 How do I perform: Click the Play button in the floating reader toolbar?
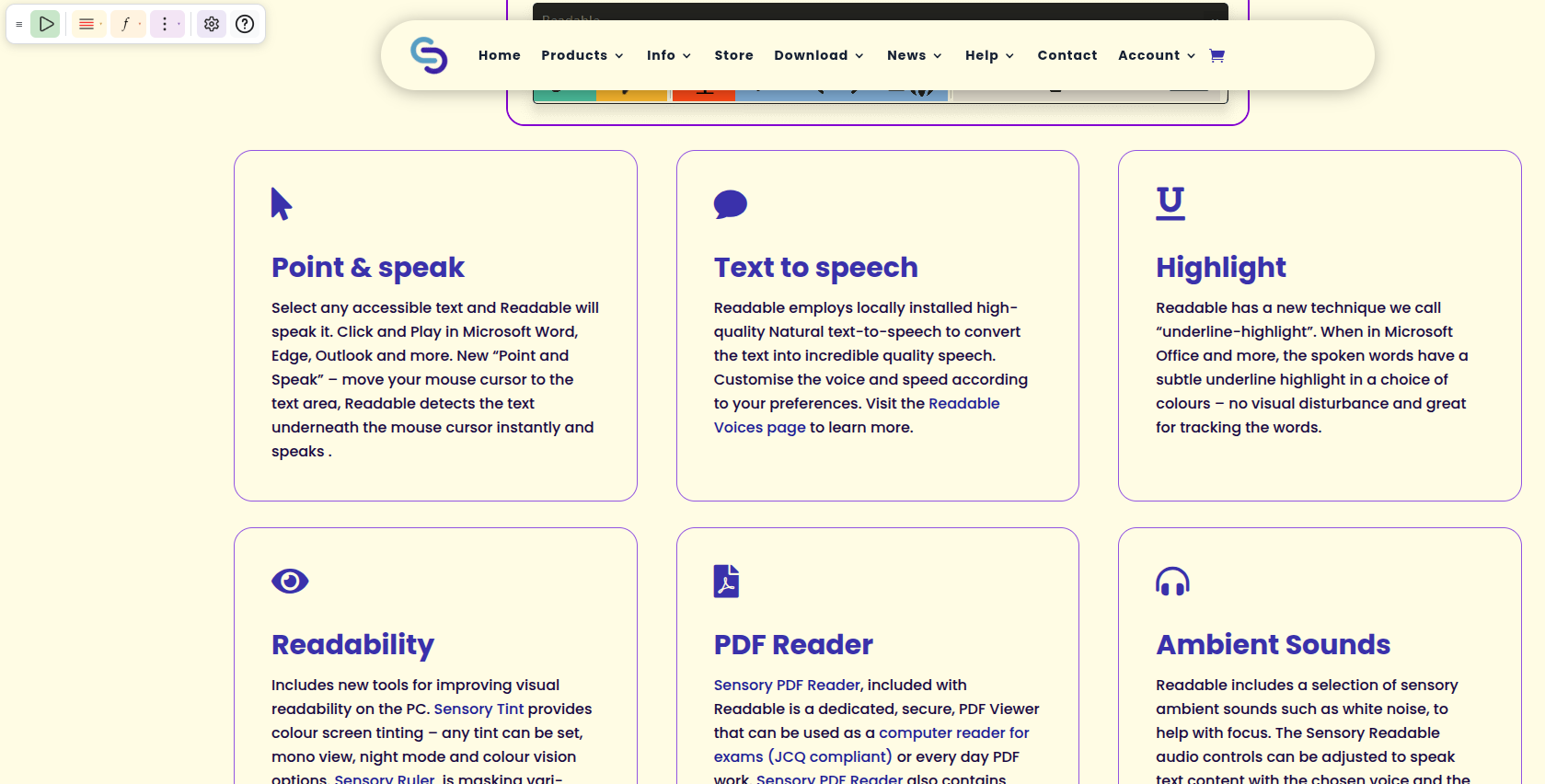(45, 24)
